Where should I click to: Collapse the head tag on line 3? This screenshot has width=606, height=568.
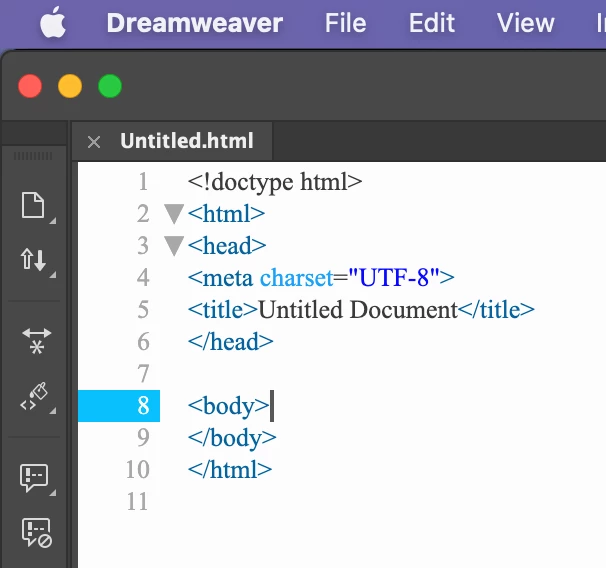pyautogui.click(x=174, y=246)
